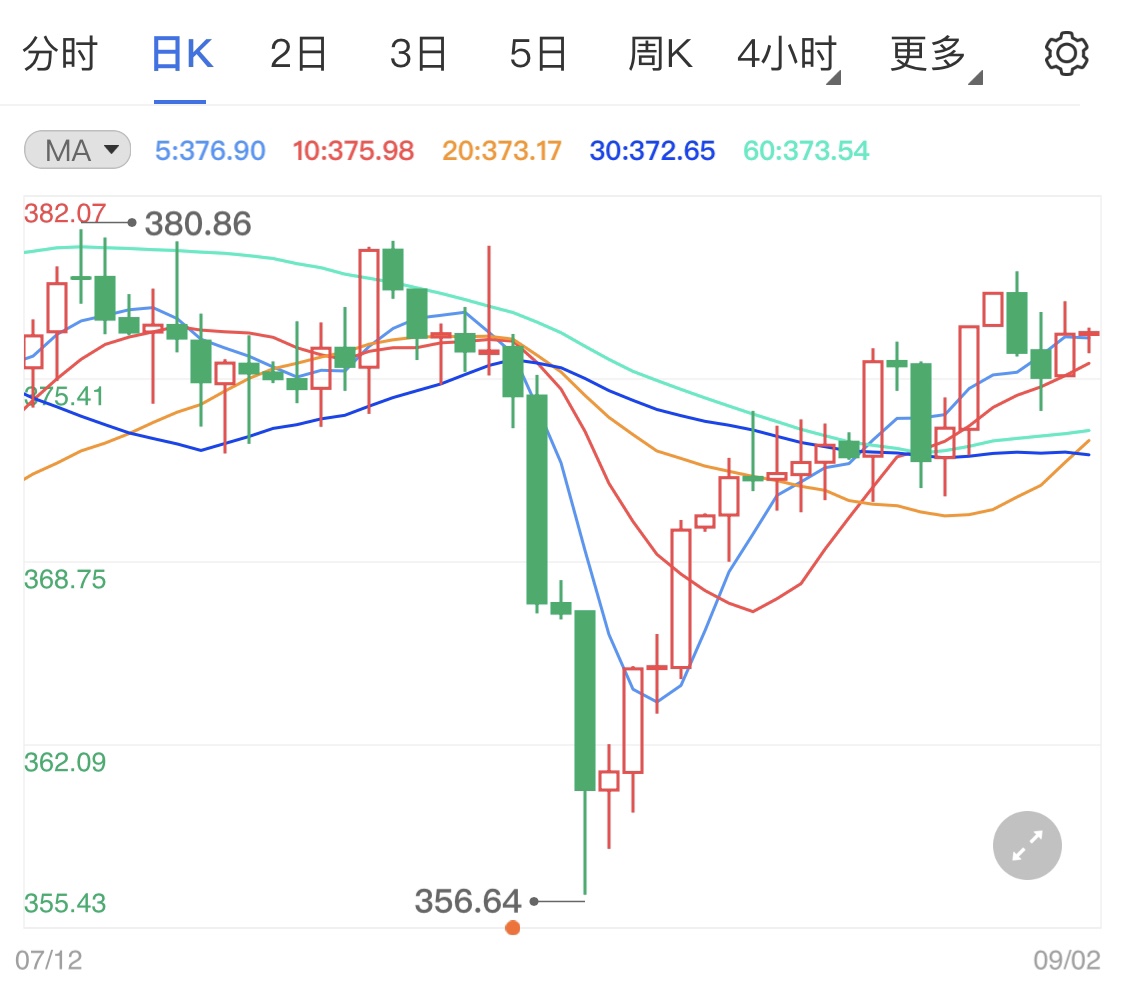Select the blue MA5 value 376.90
The height and width of the screenshot is (998, 1125).
click(x=209, y=150)
